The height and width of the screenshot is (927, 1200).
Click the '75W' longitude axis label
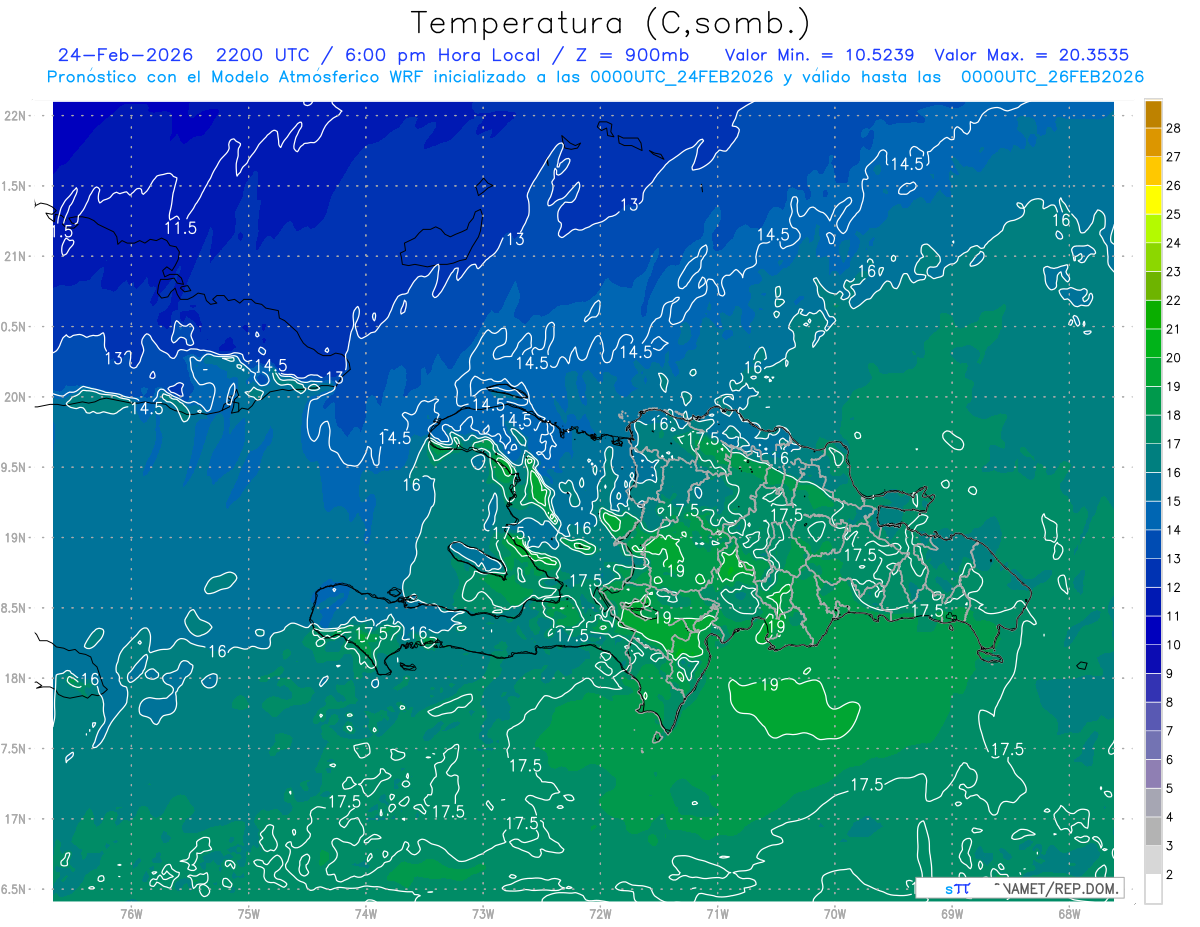249,913
